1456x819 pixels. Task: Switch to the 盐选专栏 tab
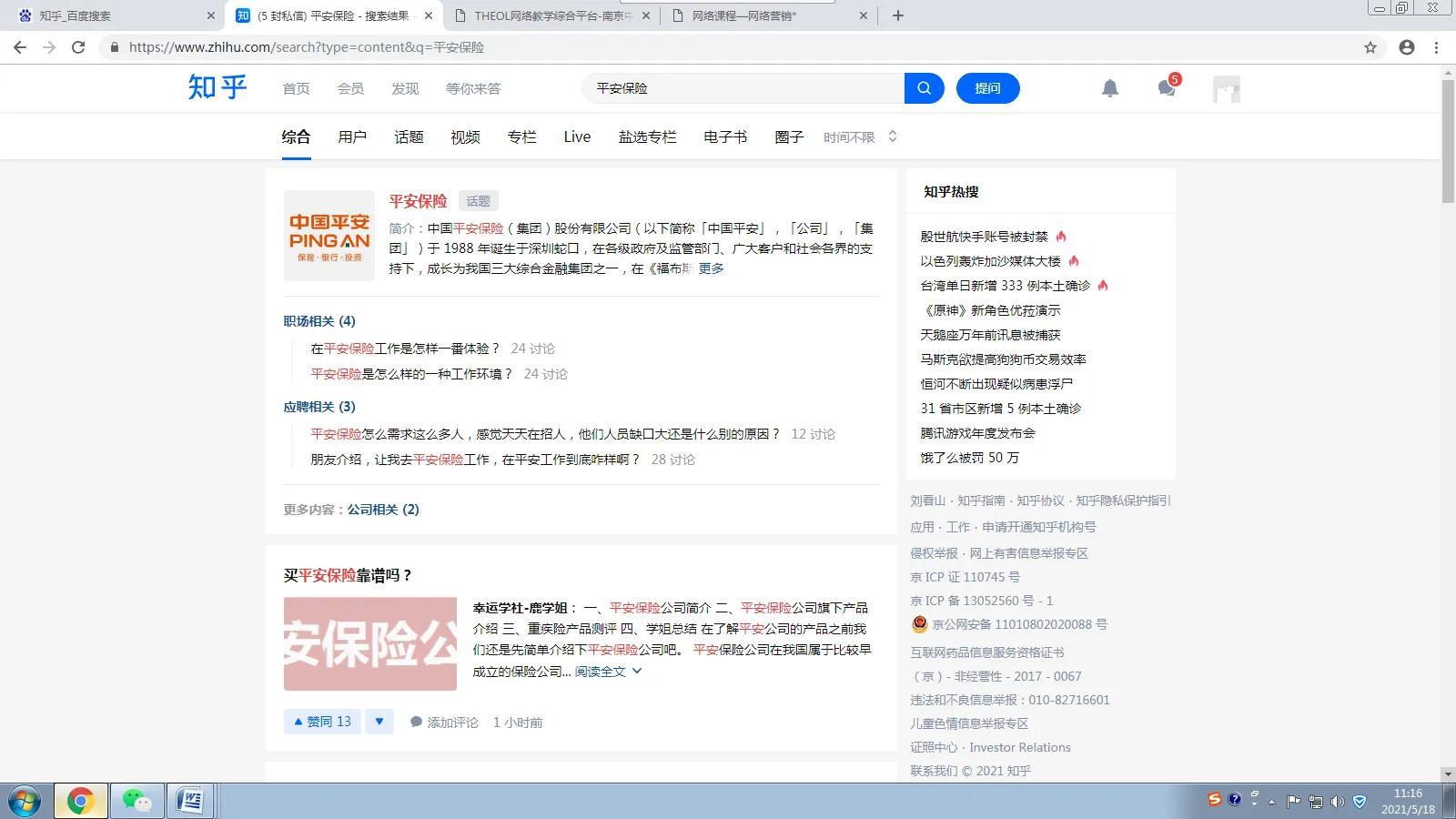pyautogui.click(x=647, y=136)
